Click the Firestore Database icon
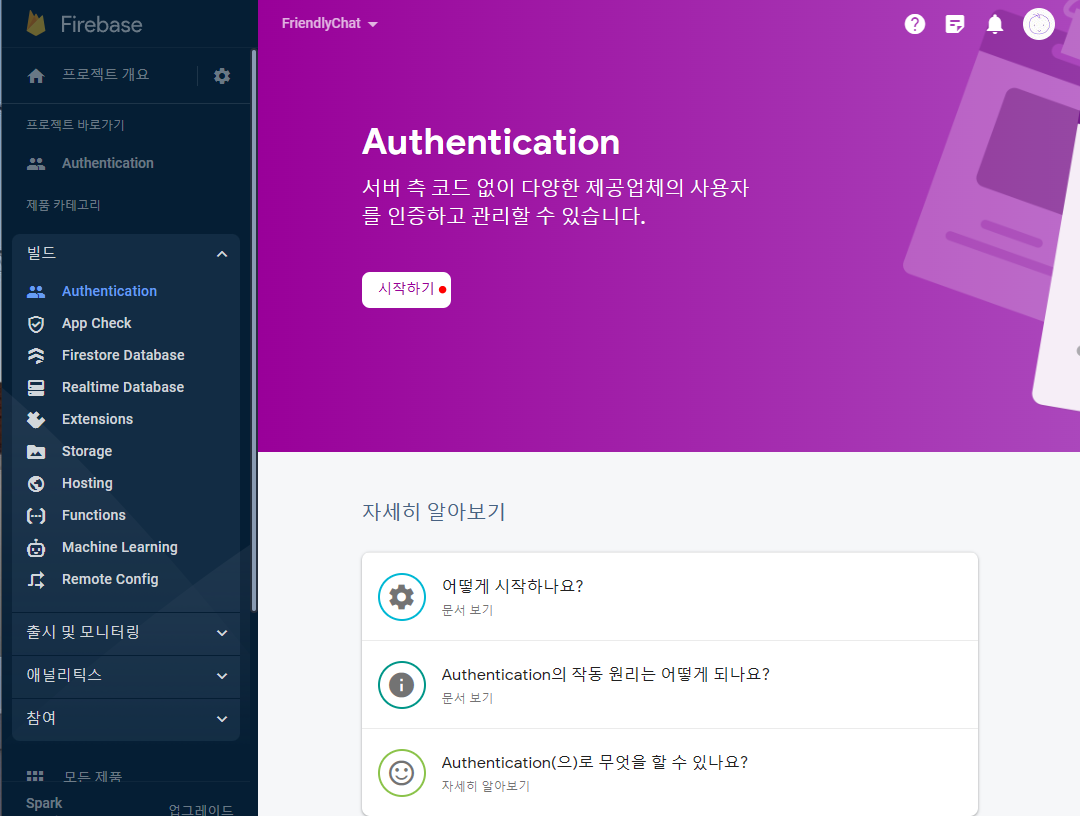Image resolution: width=1080 pixels, height=816 pixels. pos(36,356)
